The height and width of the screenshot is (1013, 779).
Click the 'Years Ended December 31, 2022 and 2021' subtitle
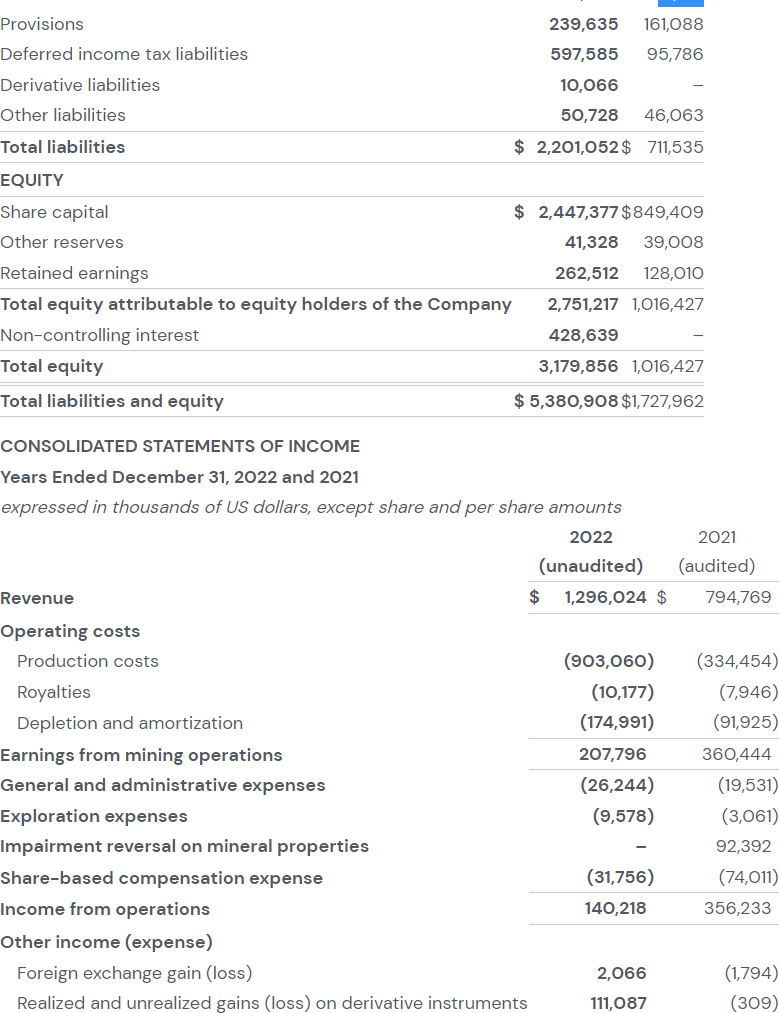coord(180,477)
